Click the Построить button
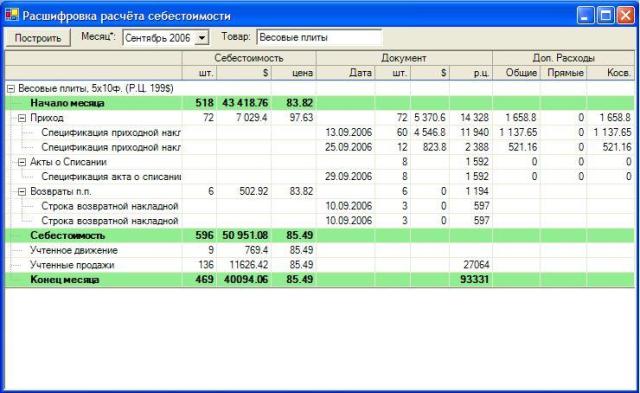The image size is (640, 393). [38, 38]
